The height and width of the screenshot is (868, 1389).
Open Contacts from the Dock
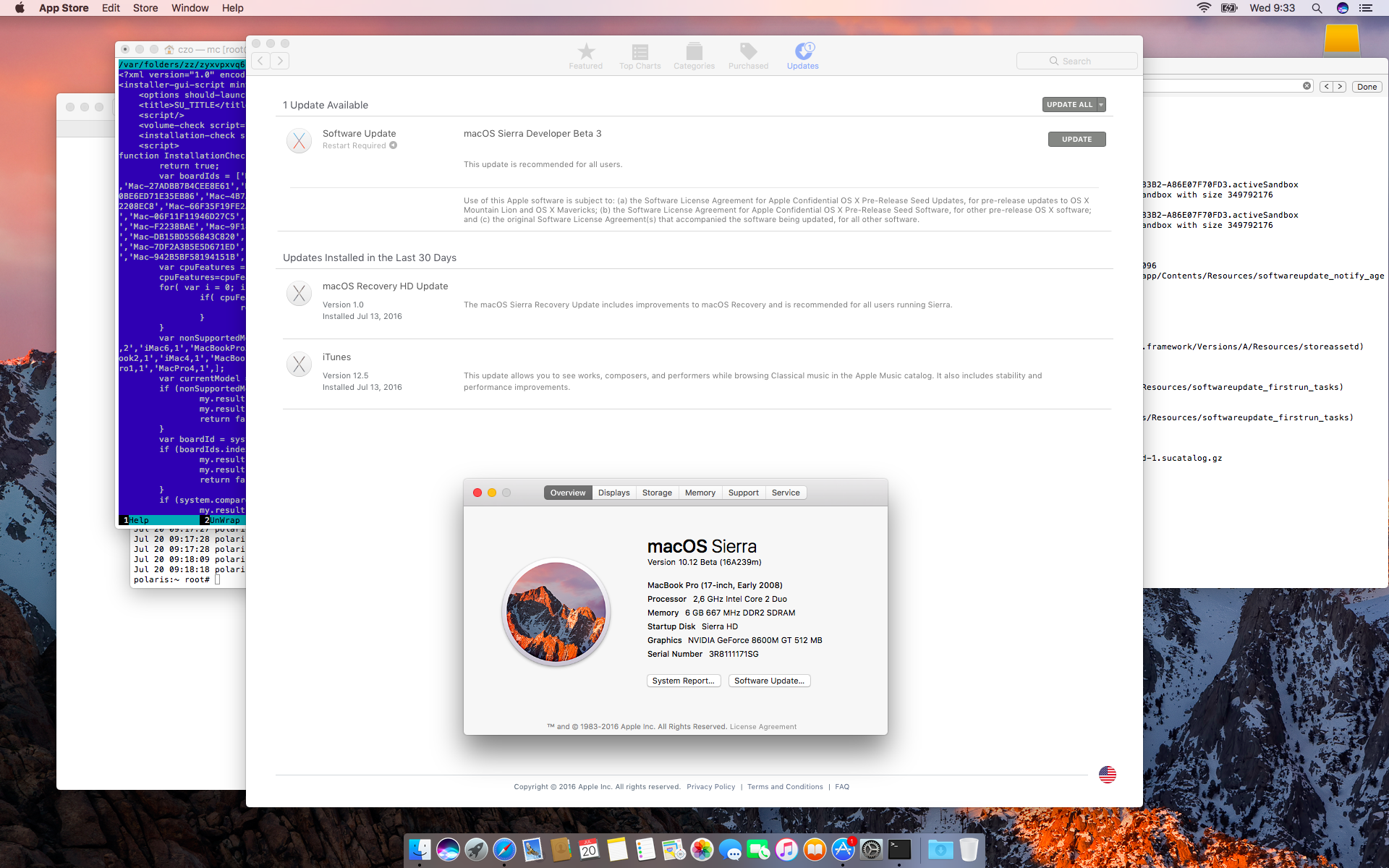click(561, 849)
